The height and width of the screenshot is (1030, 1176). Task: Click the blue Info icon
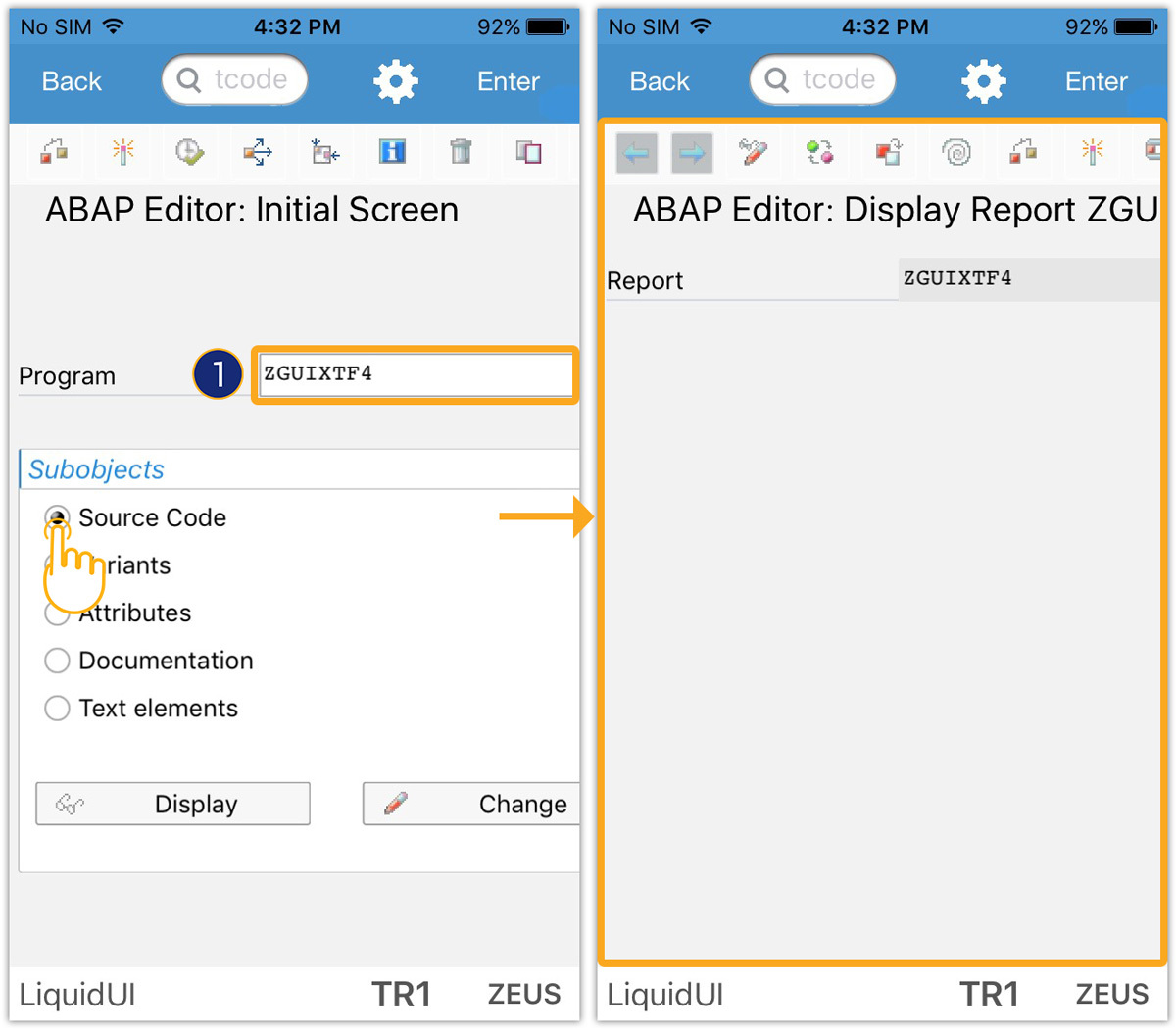(x=392, y=152)
